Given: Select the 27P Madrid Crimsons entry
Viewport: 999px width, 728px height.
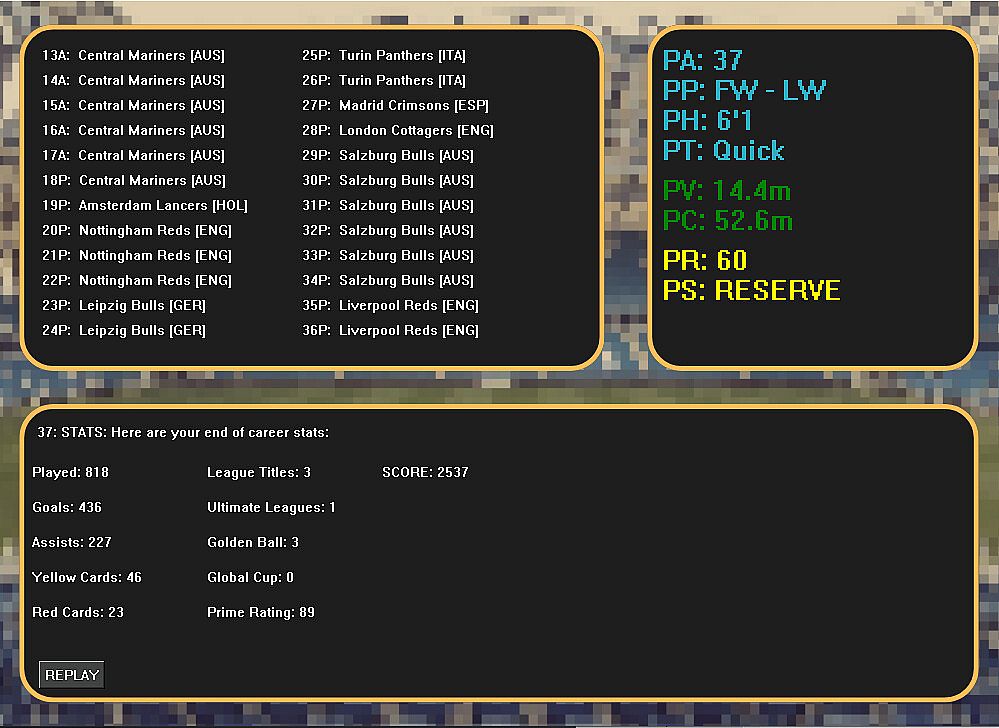Looking at the screenshot, I should 395,106.
